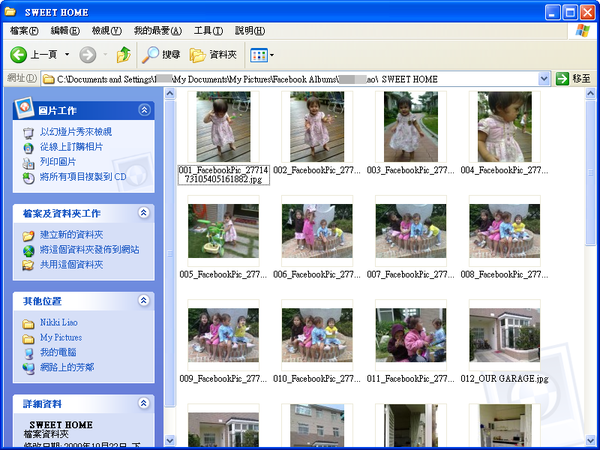This screenshot has height=450, width=600.
Task: Expand the address bar dropdown list
Action: [544, 79]
